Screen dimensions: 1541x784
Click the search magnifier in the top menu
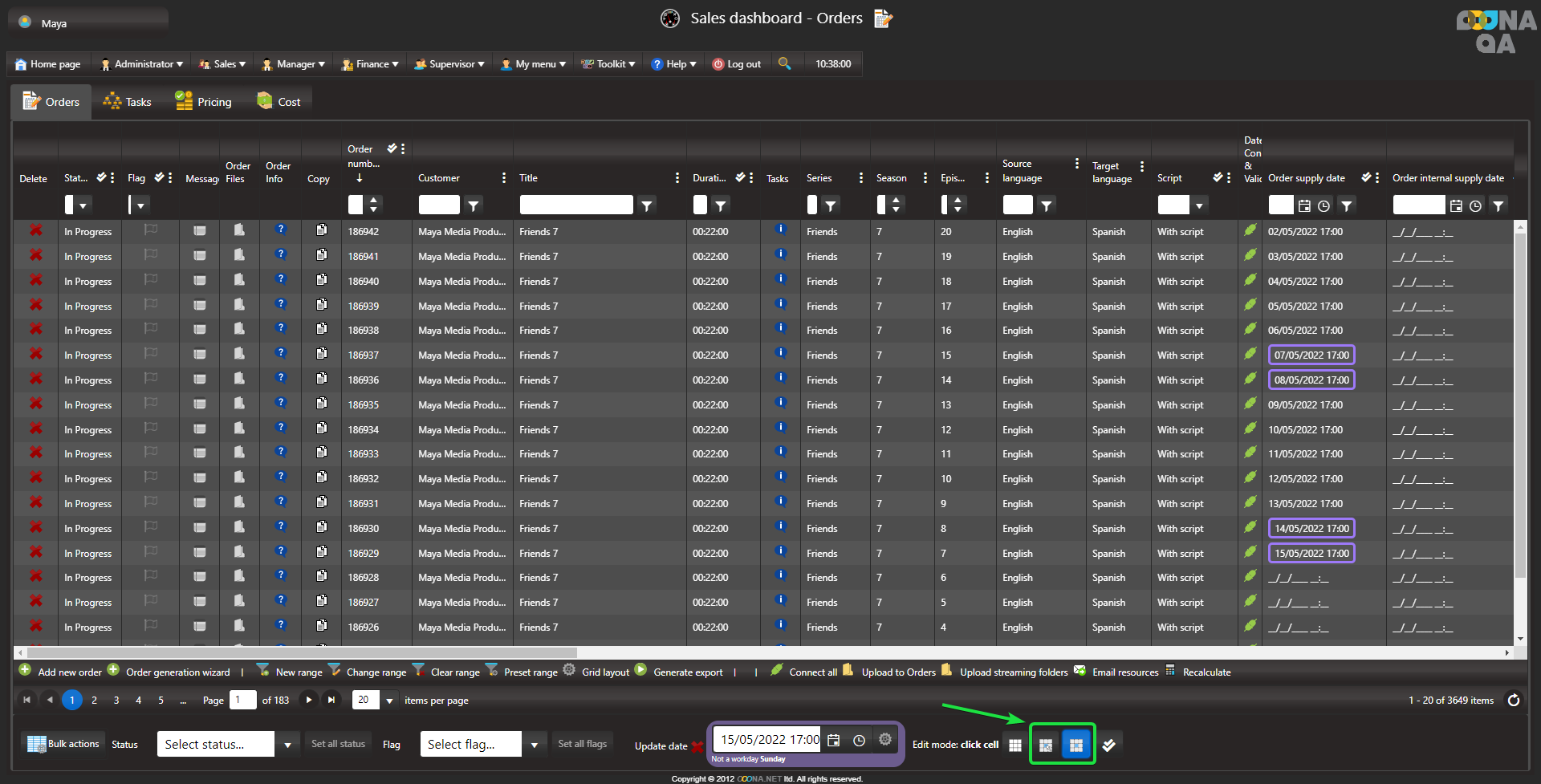pyautogui.click(x=785, y=63)
